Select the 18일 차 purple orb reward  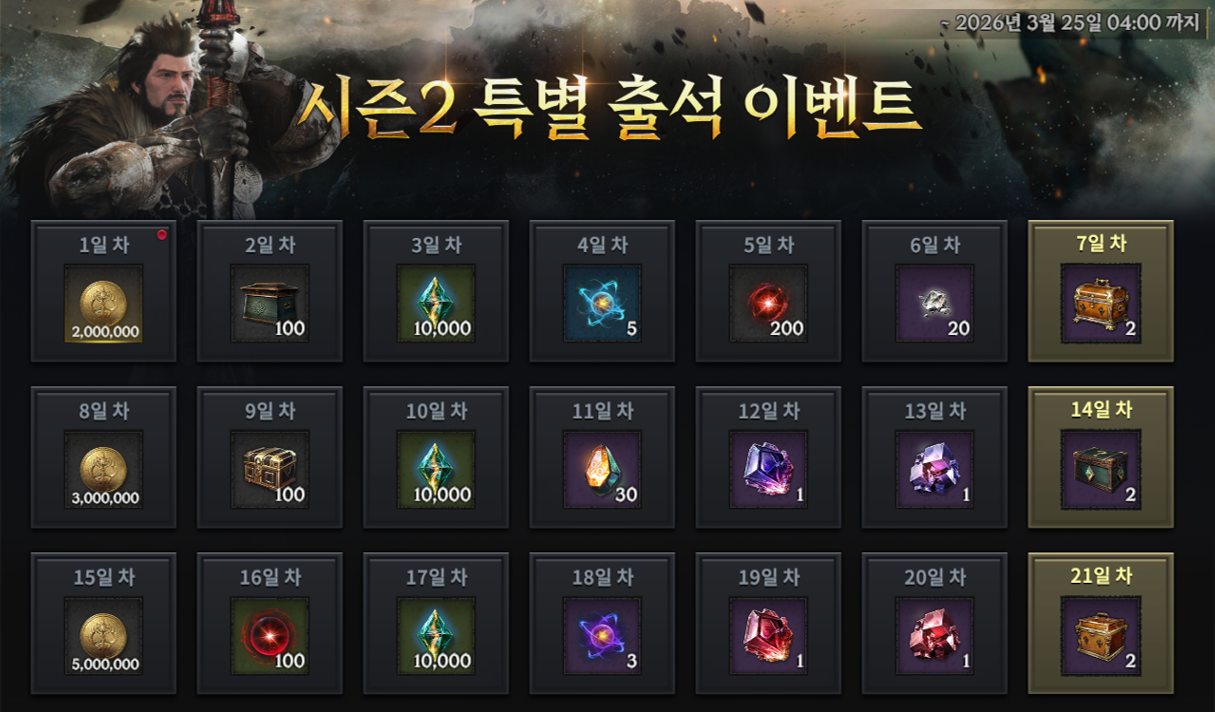tap(602, 636)
